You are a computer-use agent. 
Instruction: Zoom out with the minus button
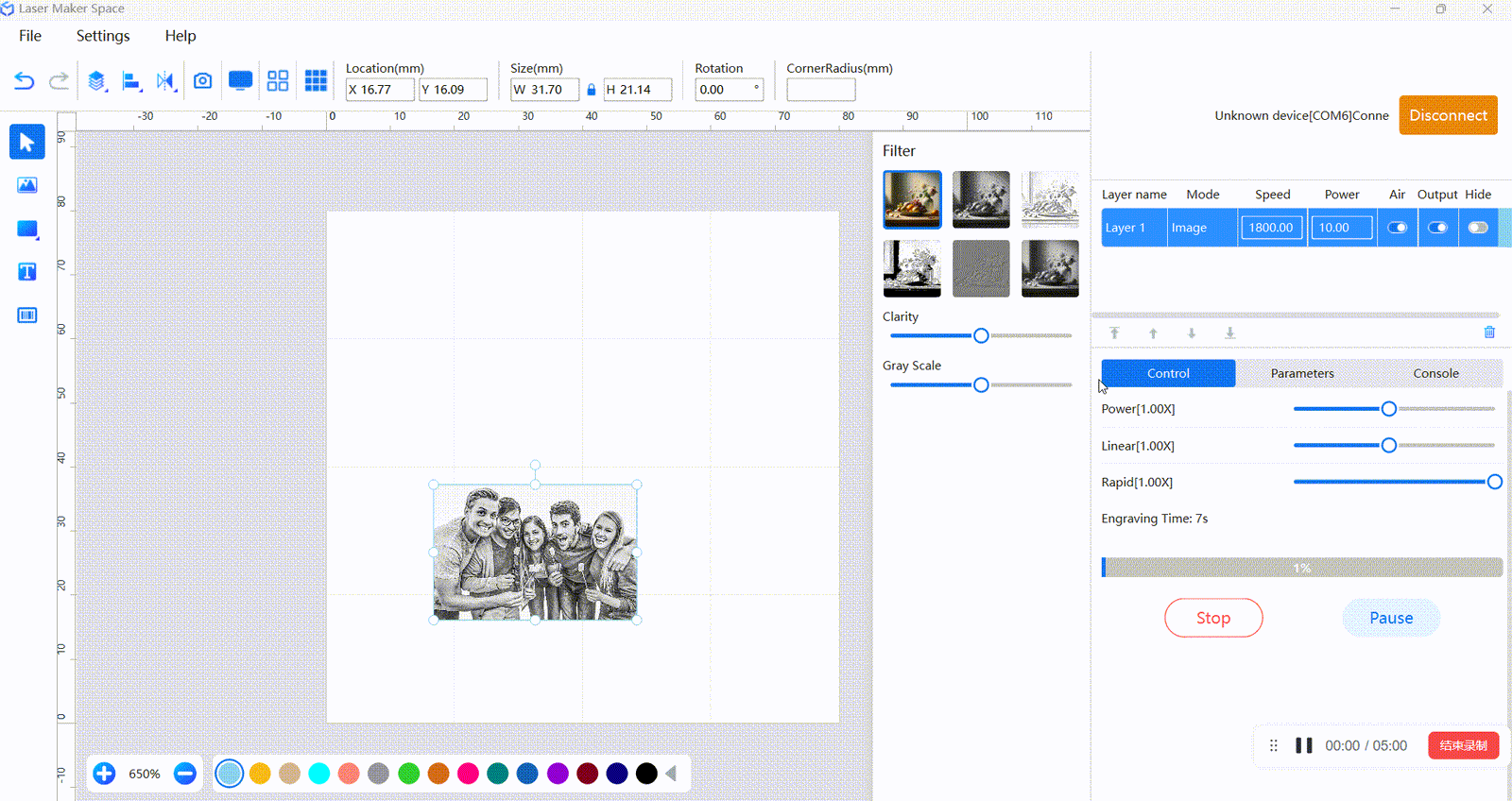click(185, 774)
